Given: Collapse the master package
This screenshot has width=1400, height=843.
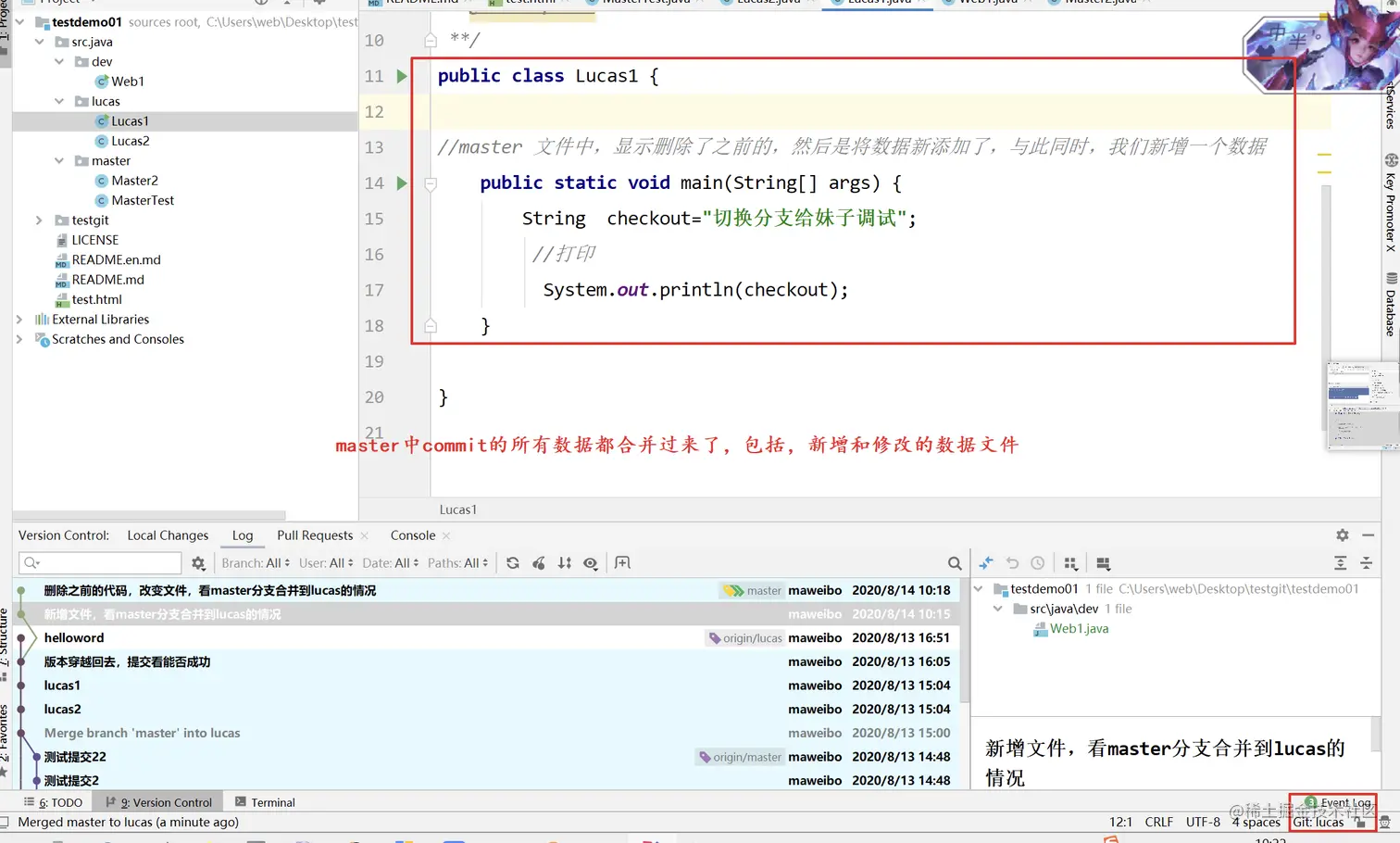Looking at the screenshot, I should pos(59,160).
